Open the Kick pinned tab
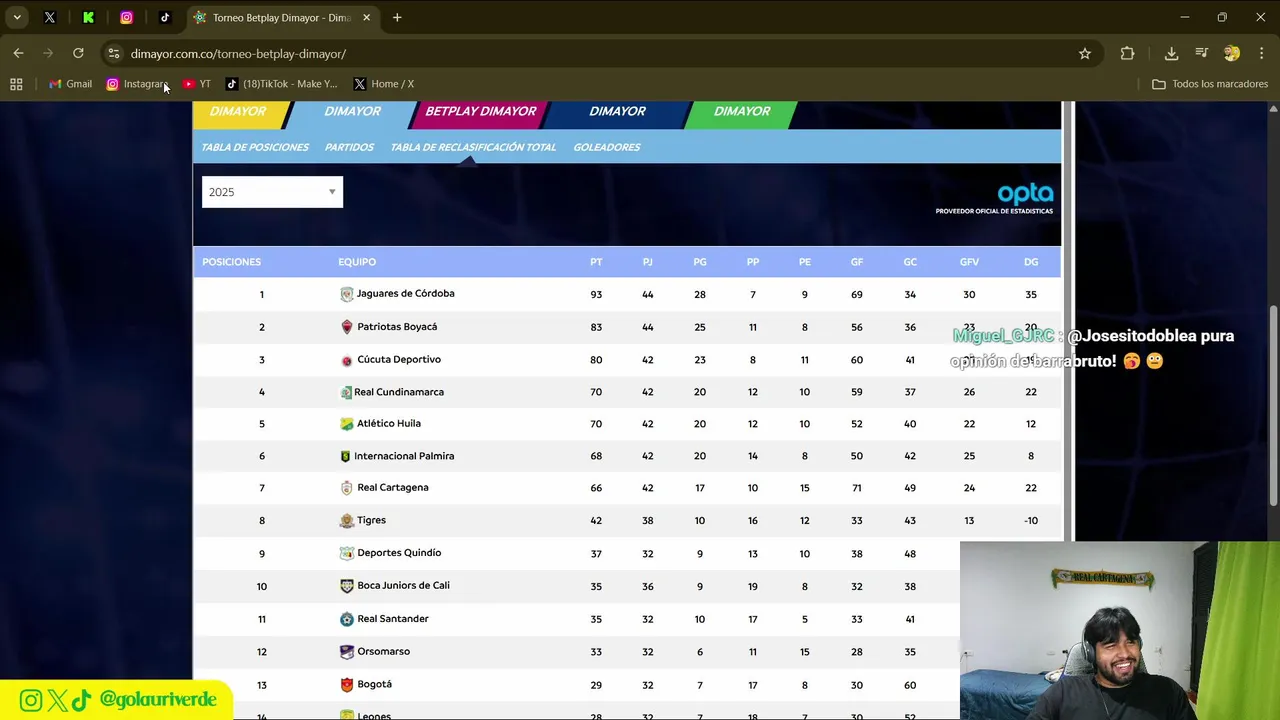The height and width of the screenshot is (720, 1280). click(88, 17)
